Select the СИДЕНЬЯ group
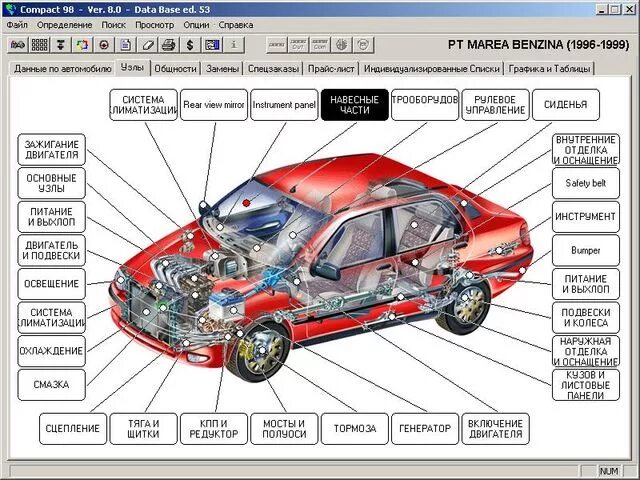This screenshot has height=480, width=640. tap(566, 105)
